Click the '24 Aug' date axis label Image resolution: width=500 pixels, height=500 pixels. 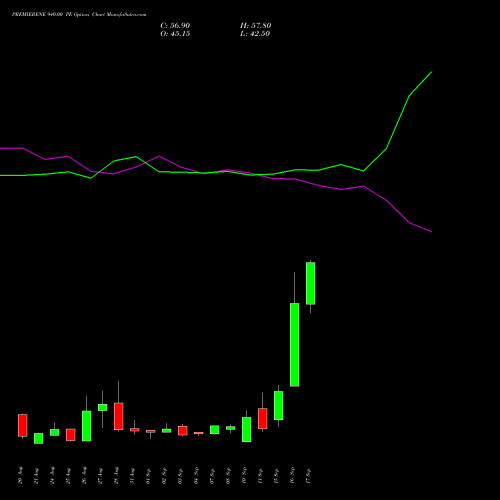click(52, 476)
